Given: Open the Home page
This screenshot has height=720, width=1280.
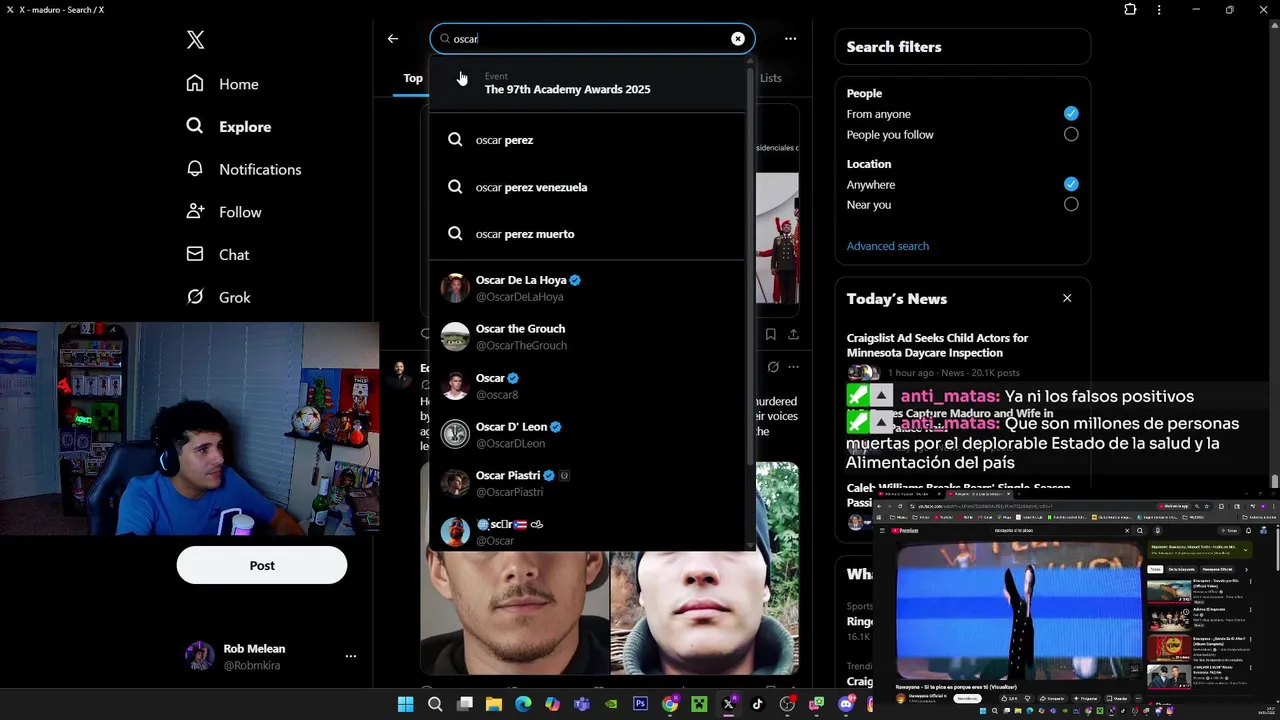Looking at the screenshot, I should (x=222, y=84).
